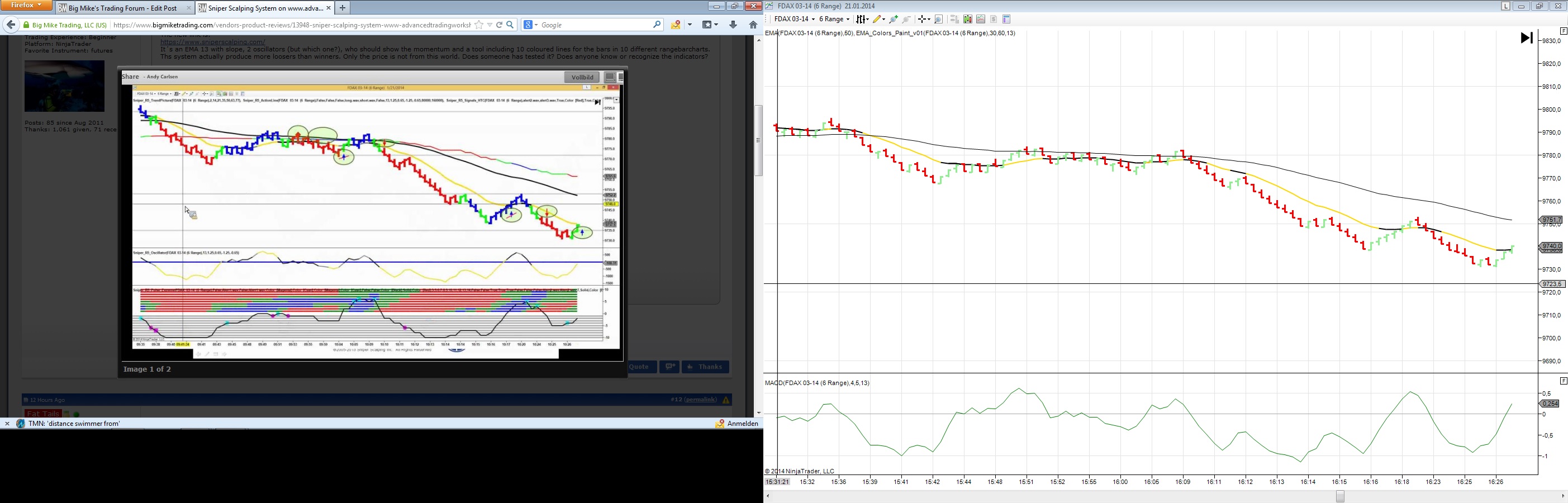Open the 6 Range interval dropdown
This screenshot has height=503, width=1568.
point(834,20)
